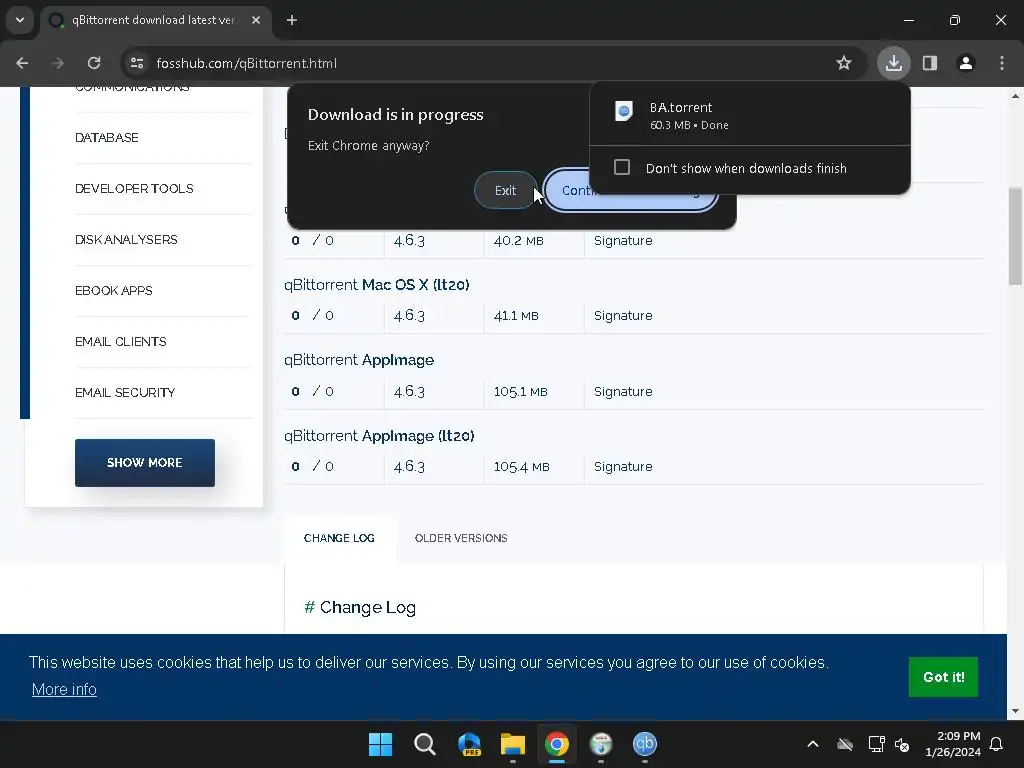Viewport: 1024px width, 768px height.
Task: Expand the tab search dropdown
Action: [x=20, y=20]
